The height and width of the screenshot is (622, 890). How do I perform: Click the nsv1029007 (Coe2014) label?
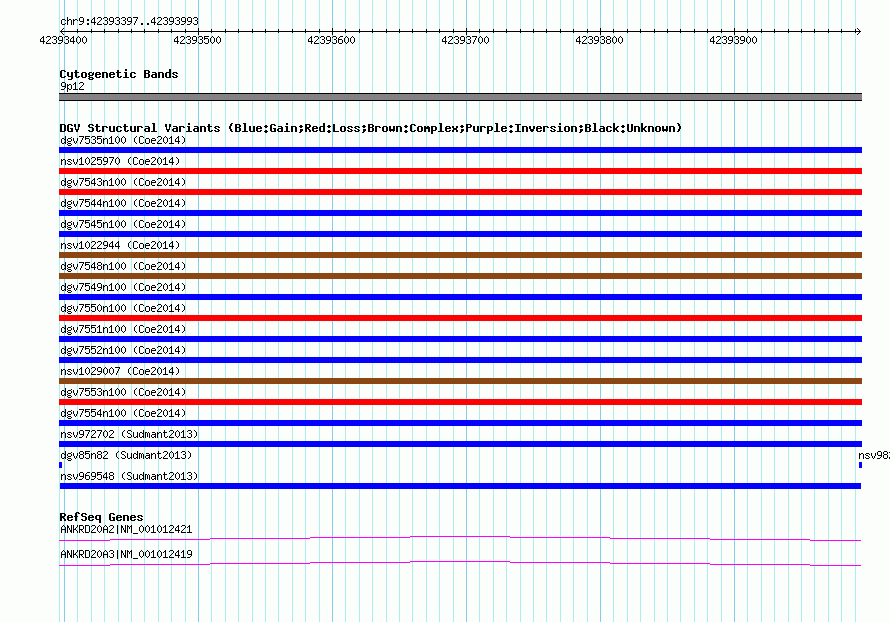[122, 371]
